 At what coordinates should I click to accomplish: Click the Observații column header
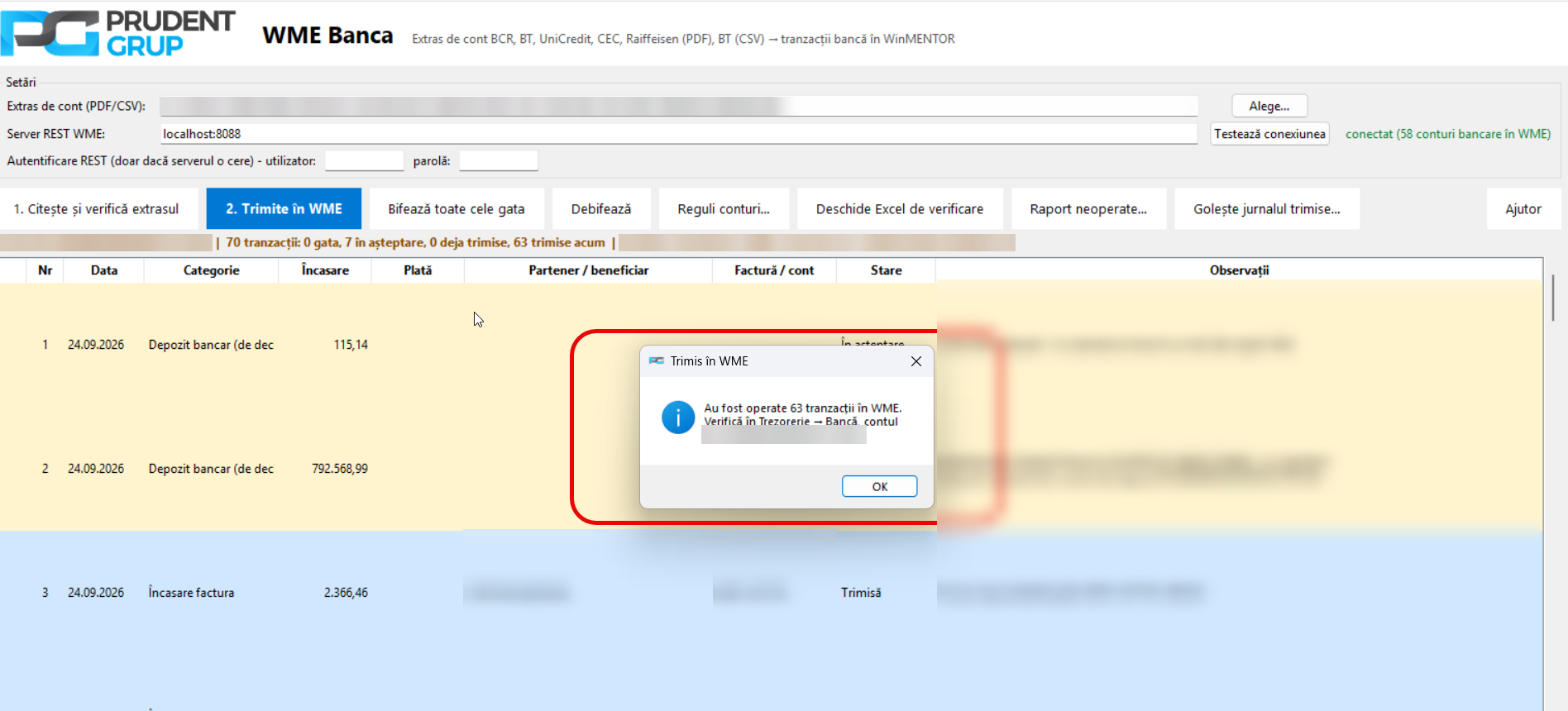1239,270
